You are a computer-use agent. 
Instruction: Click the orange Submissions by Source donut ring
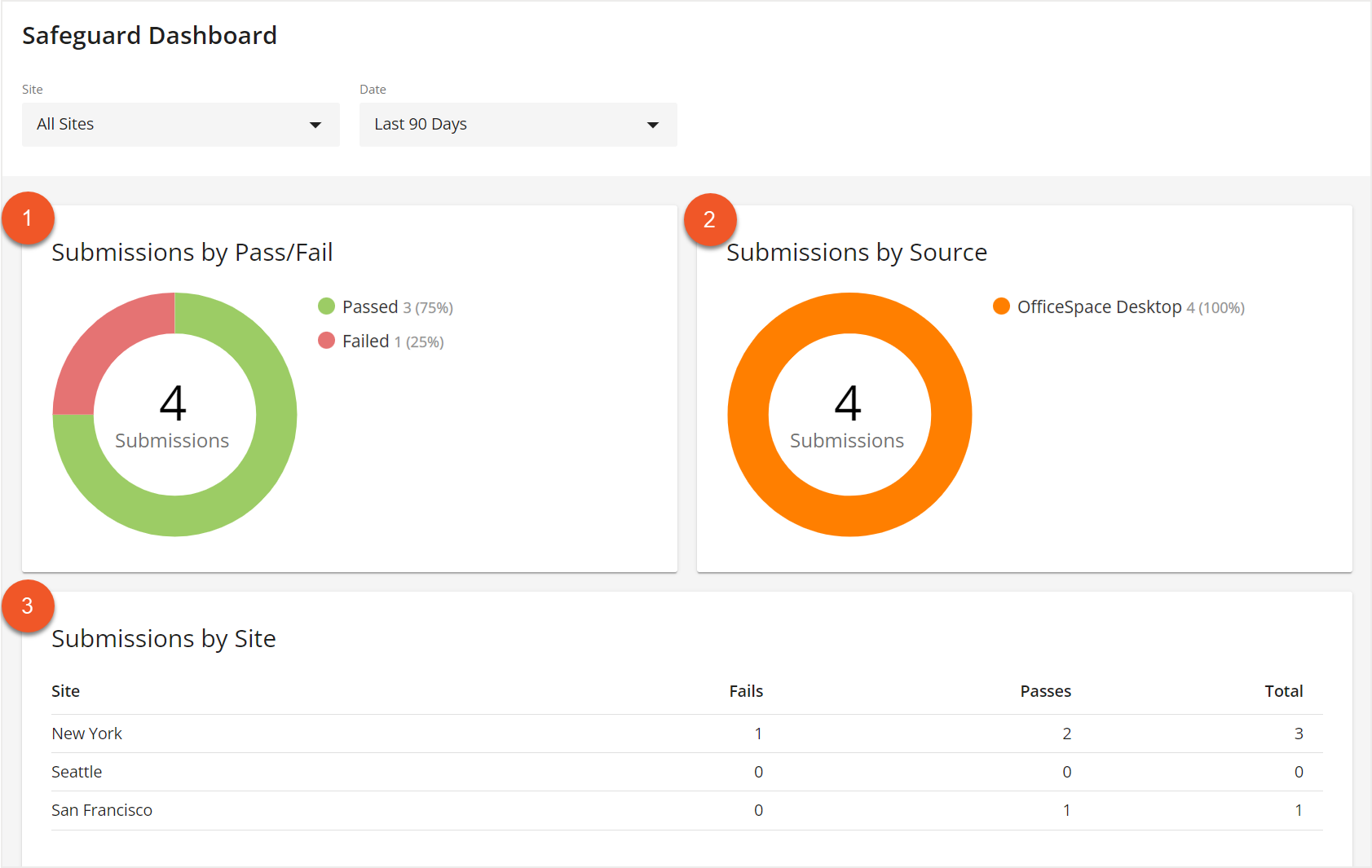[x=849, y=516]
